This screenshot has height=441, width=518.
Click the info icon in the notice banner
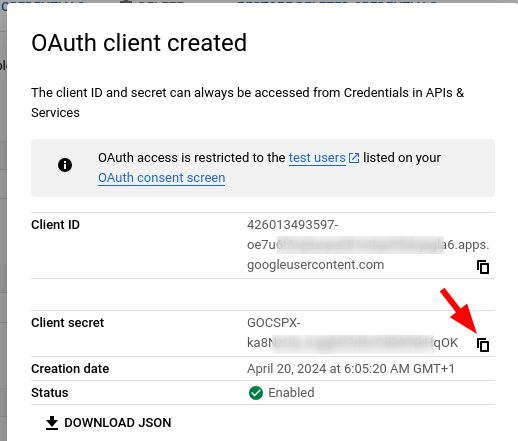pos(65,165)
